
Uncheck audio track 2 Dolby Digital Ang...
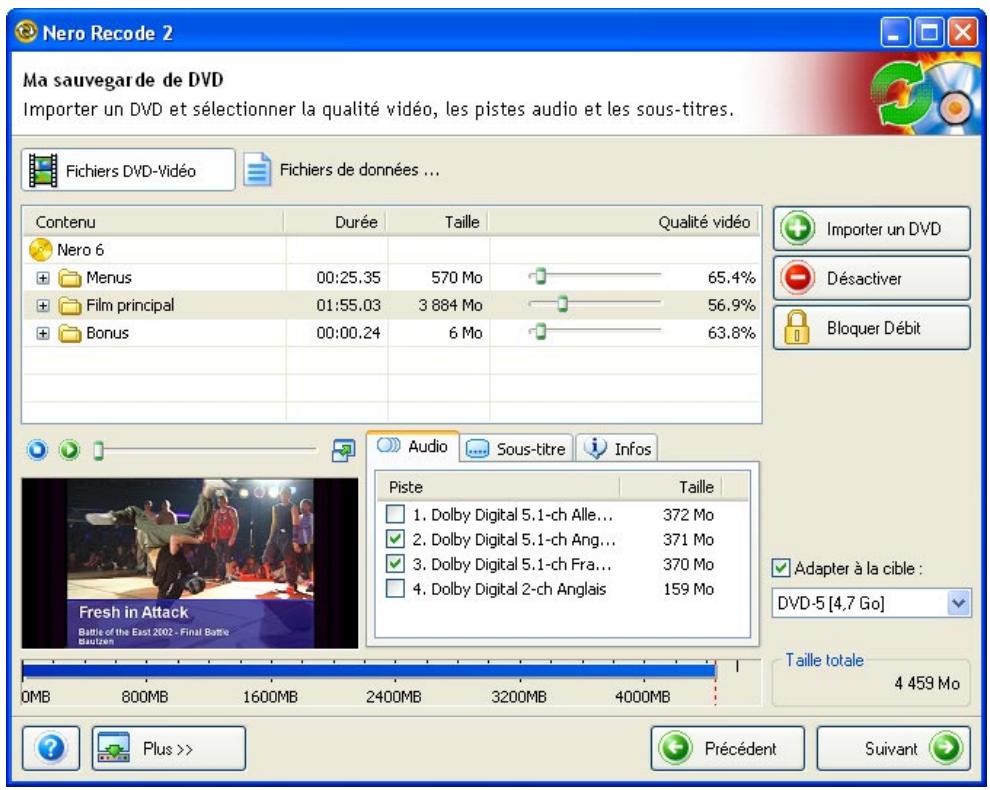click(395, 539)
